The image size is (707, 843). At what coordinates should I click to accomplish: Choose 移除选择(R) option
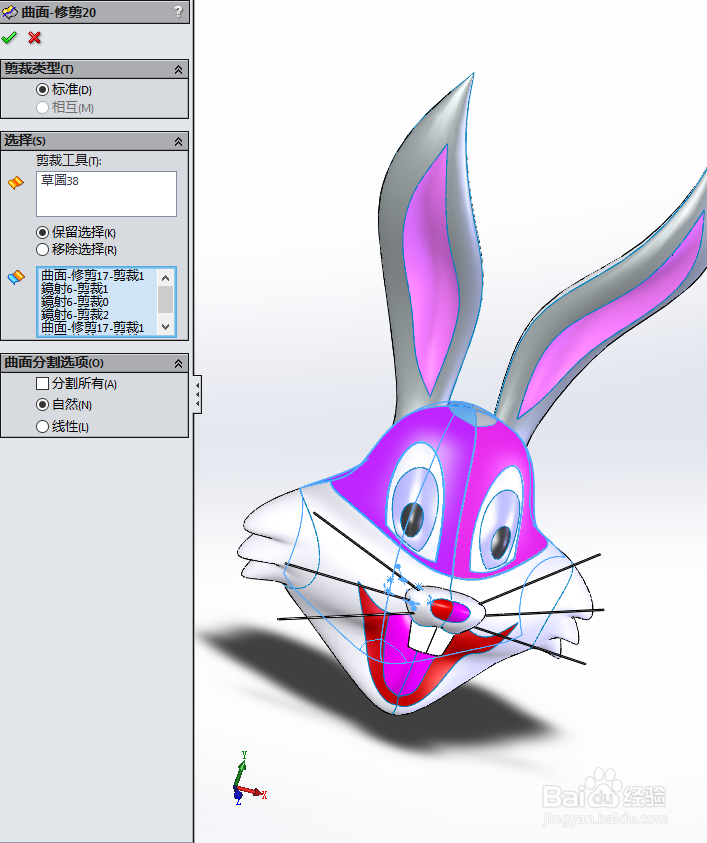click(x=42, y=249)
